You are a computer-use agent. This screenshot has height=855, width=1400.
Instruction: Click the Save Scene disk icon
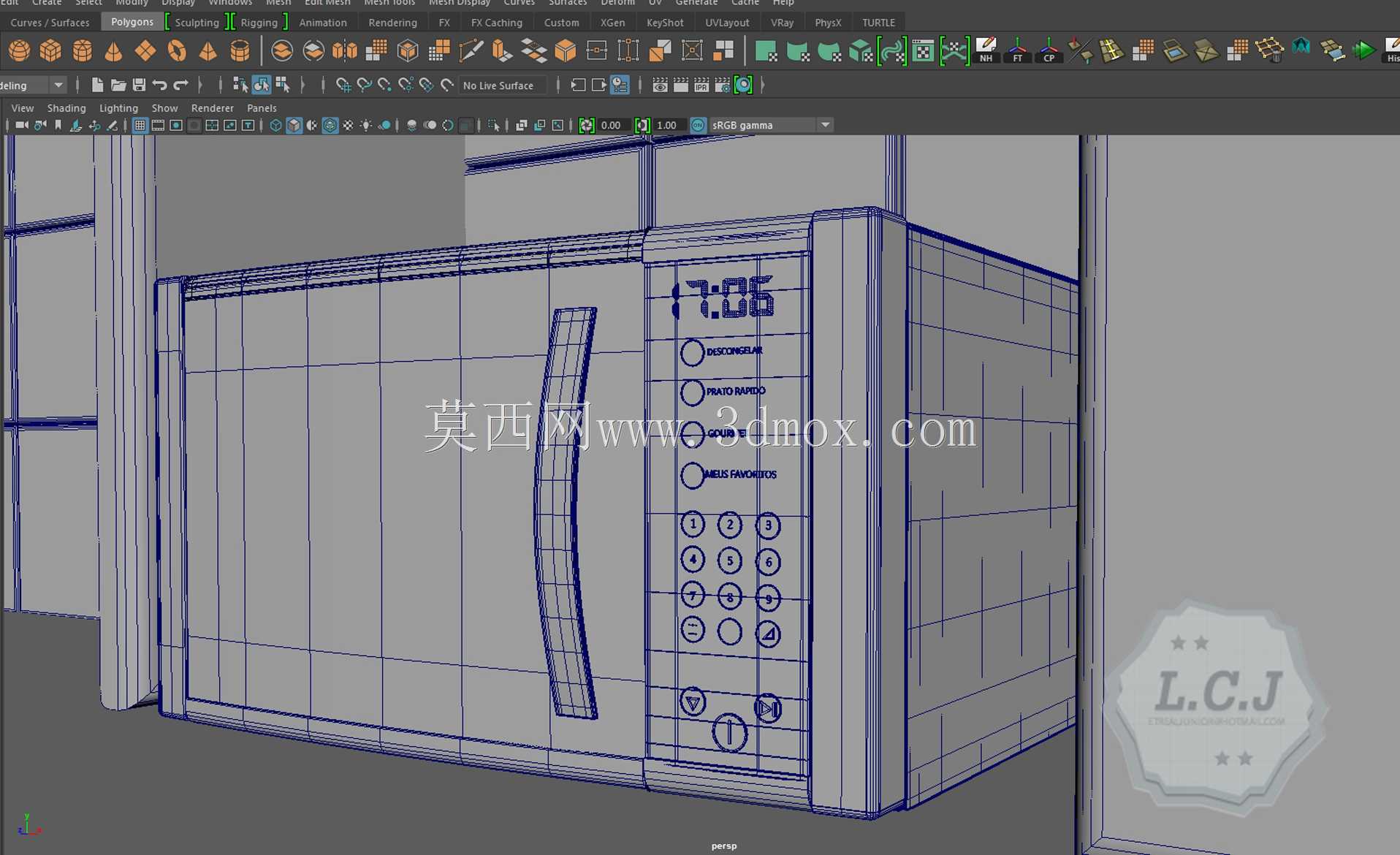point(139,85)
